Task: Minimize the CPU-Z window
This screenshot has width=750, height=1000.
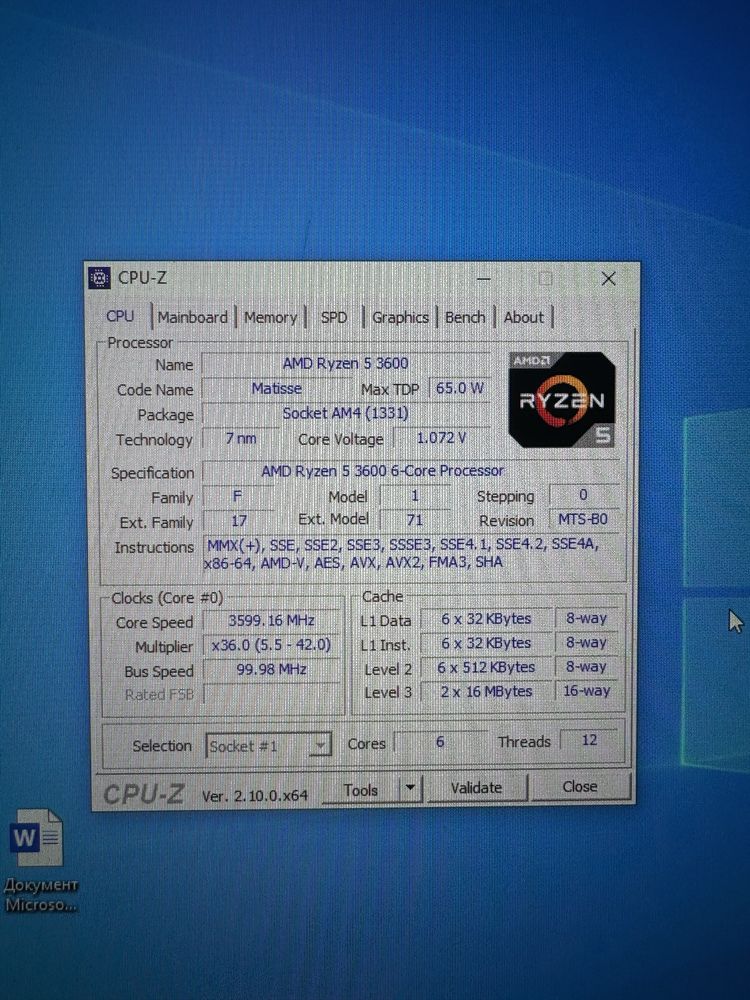Action: [x=484, y=279]
